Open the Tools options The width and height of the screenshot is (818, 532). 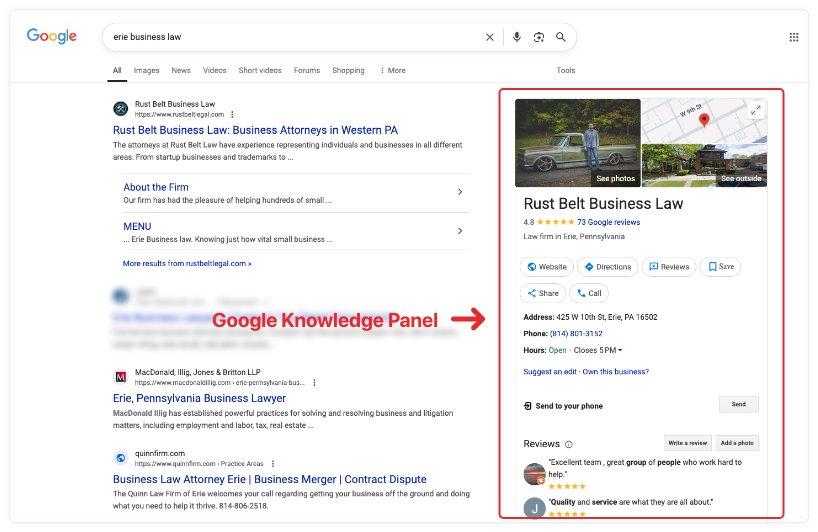[x=566, y=70]
